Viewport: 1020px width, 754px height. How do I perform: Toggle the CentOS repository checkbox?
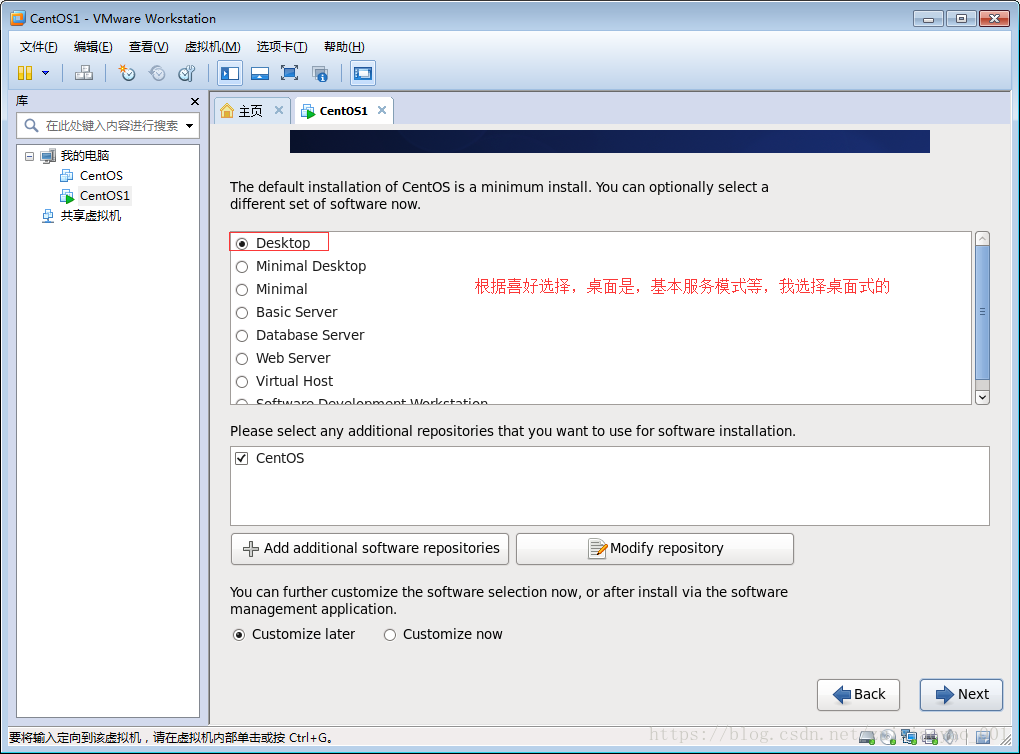(241, 458)
